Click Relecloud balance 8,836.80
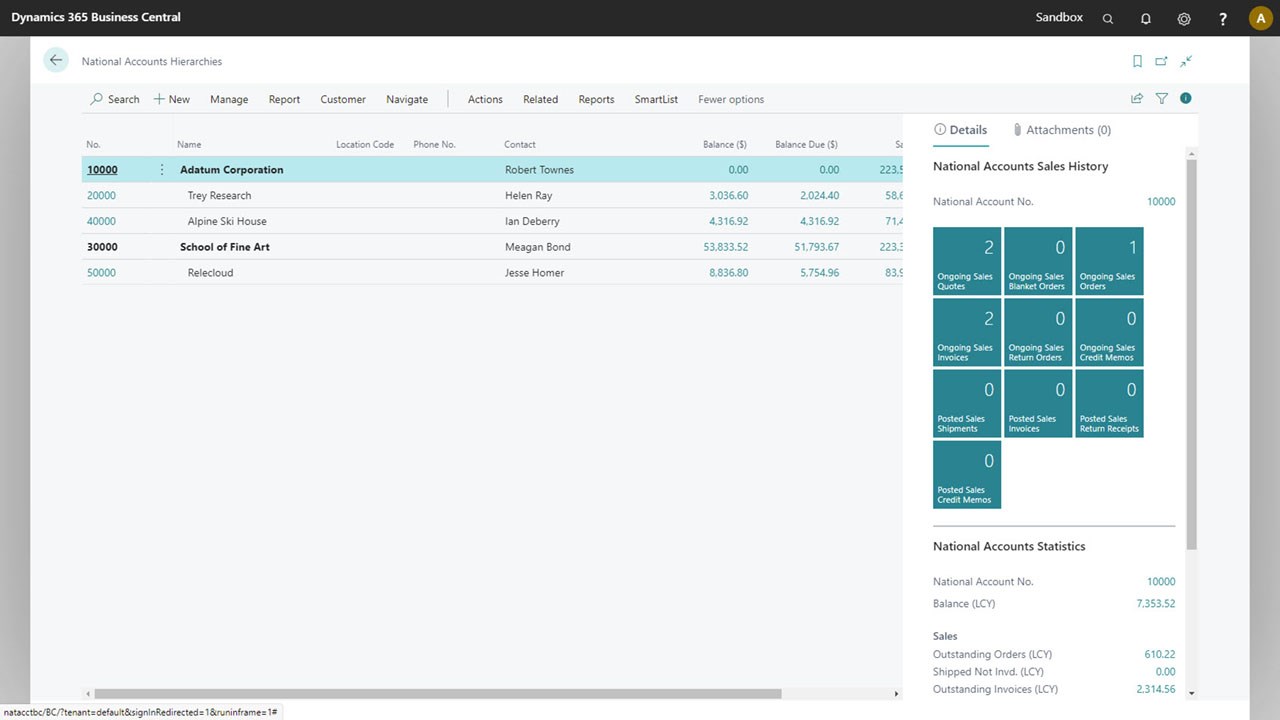This screenshot has width=1280, height=720. point(728,273)
